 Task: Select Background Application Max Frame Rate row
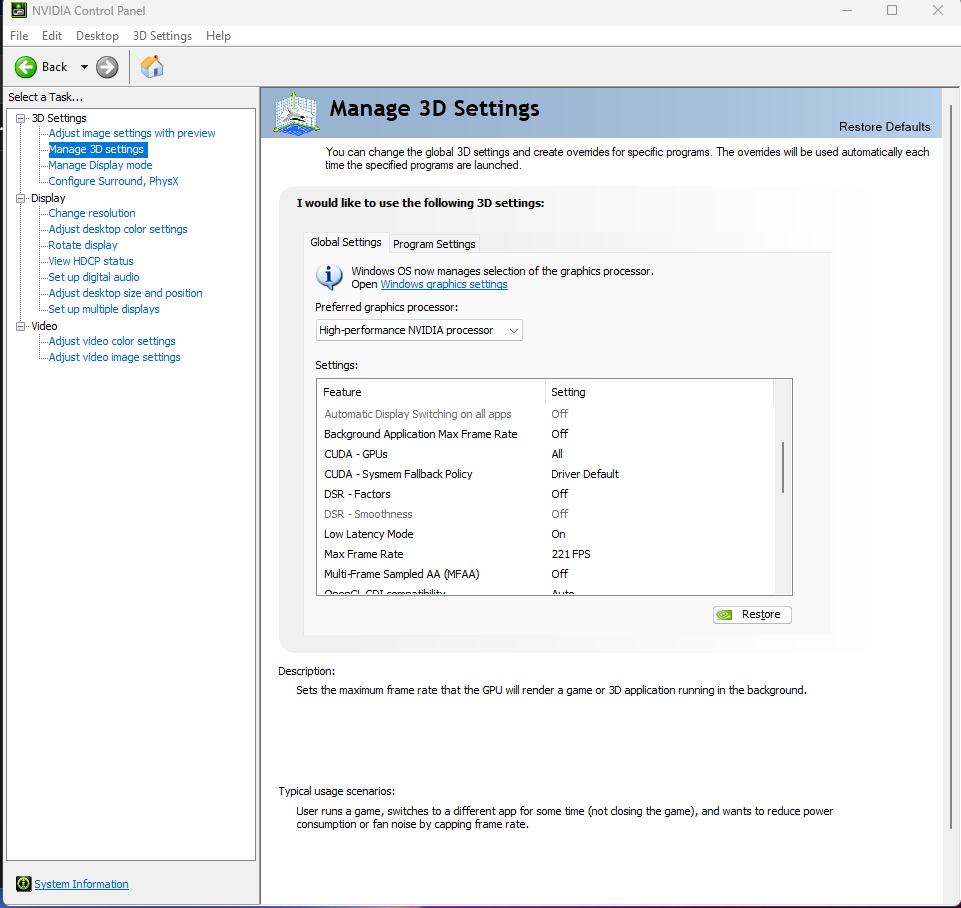(545, 434)
